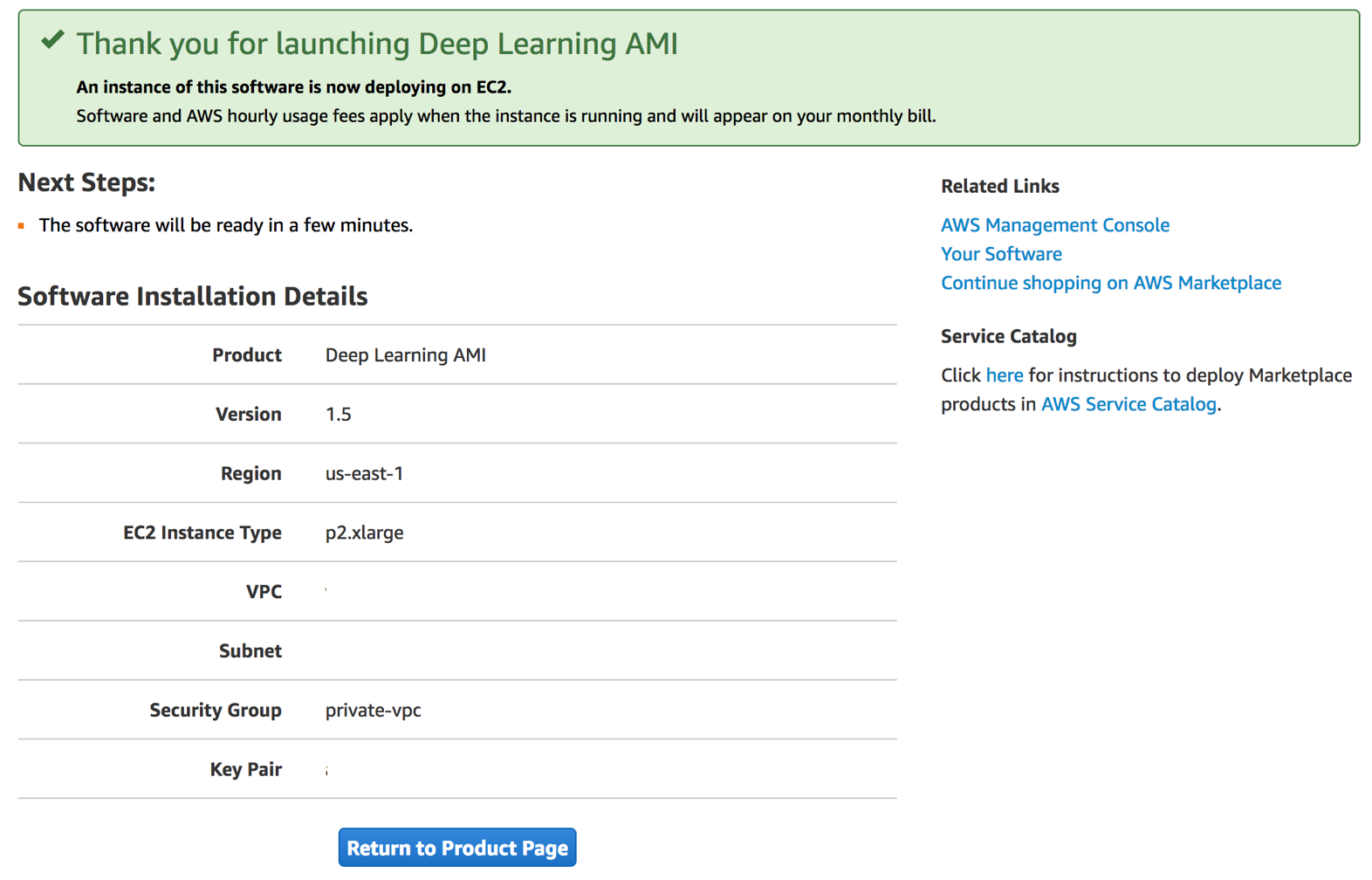Click the 'Region' row label
This screenshot has width=1372, height=880.
(x=251, y=473)
